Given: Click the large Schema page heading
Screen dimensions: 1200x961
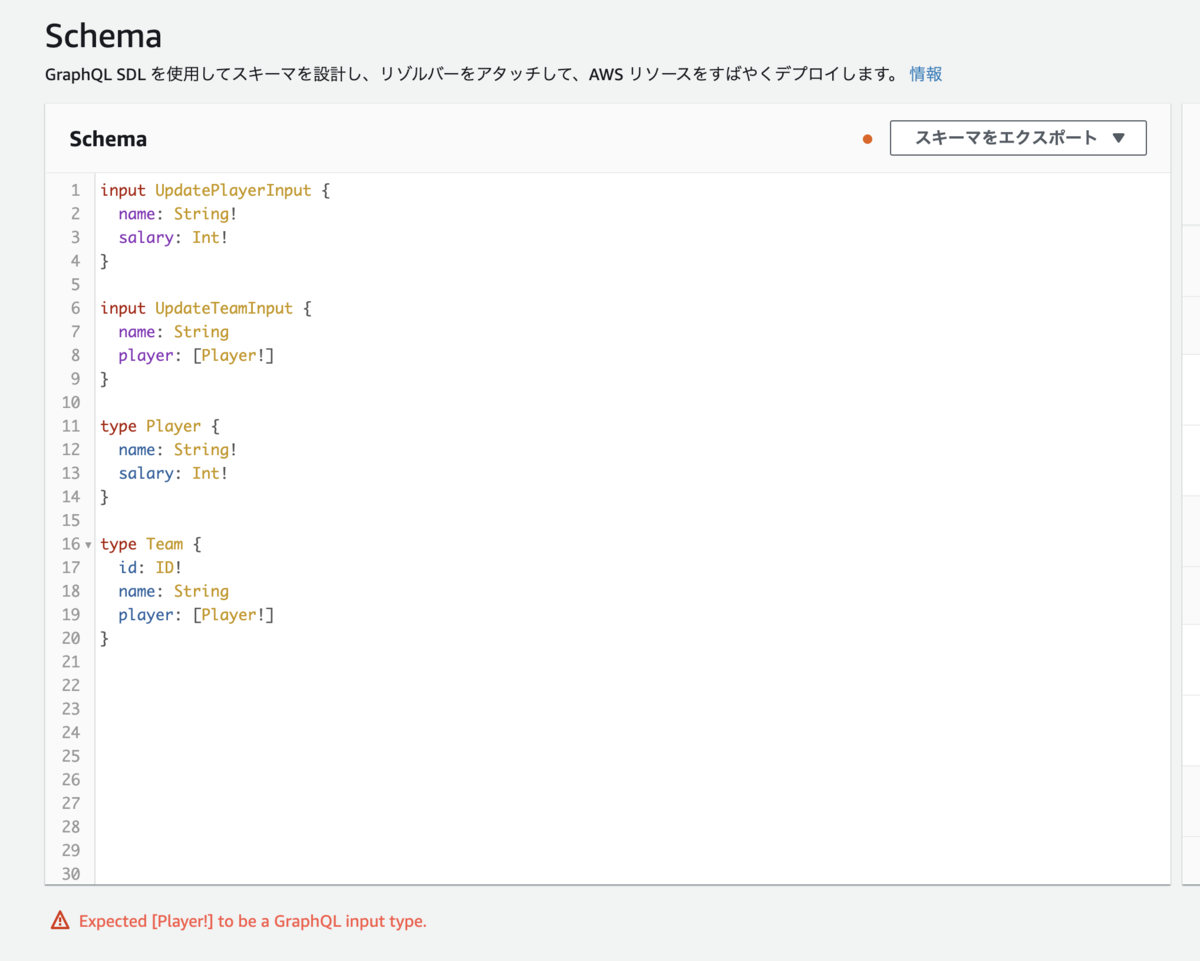Looking at the screenshot, I should 104,37.
